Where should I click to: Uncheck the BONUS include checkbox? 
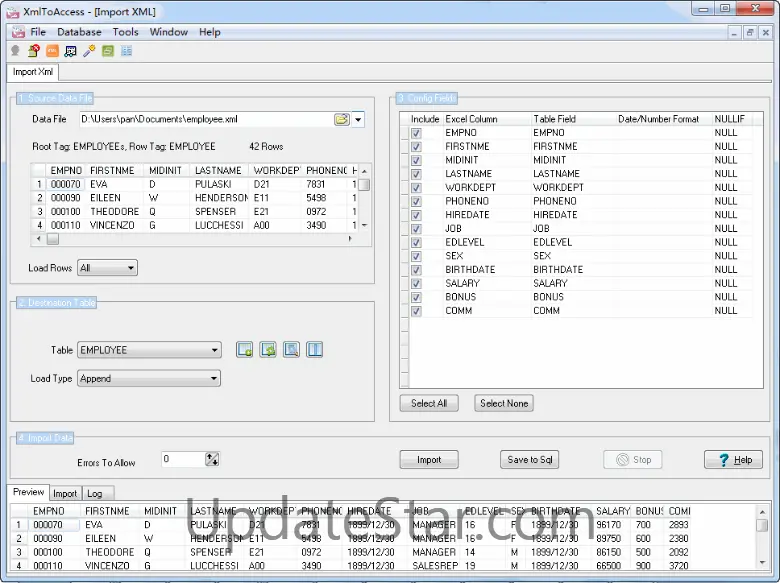pyautogui.click(x=416, y=297)
